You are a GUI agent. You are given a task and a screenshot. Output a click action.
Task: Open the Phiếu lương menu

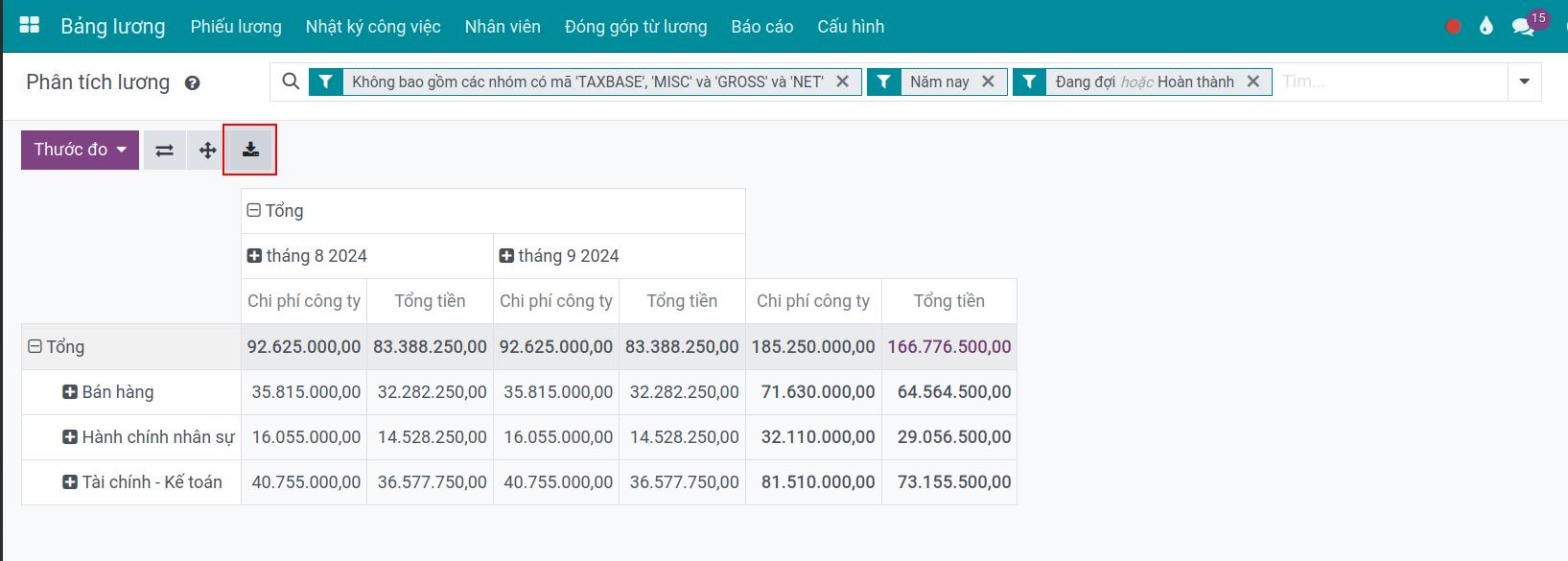click(236, 27)
